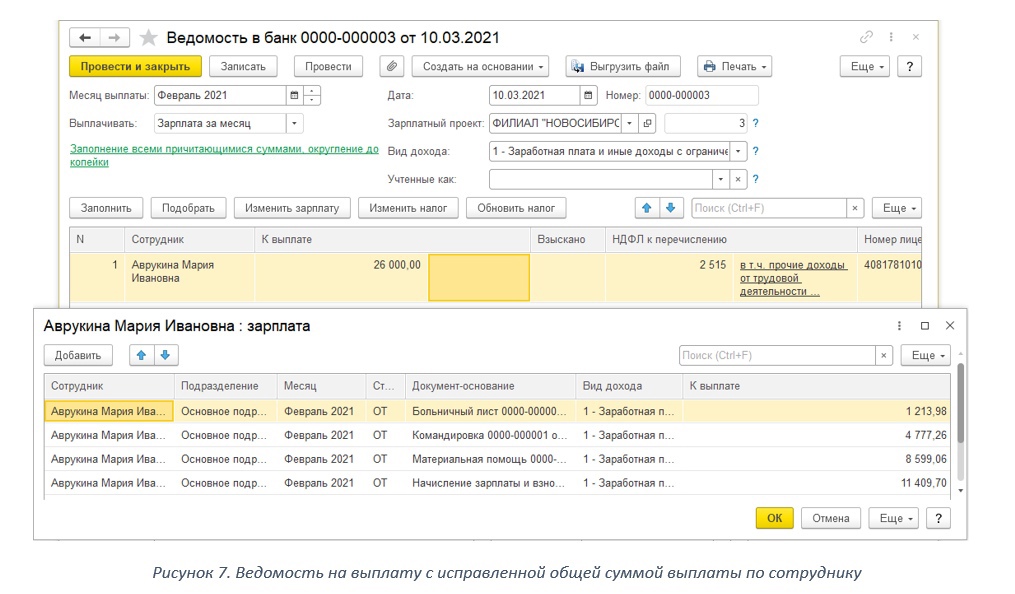Select Больничный лист row in dialog
Viewport: 1015px width, 594px height.
[496, 411]
